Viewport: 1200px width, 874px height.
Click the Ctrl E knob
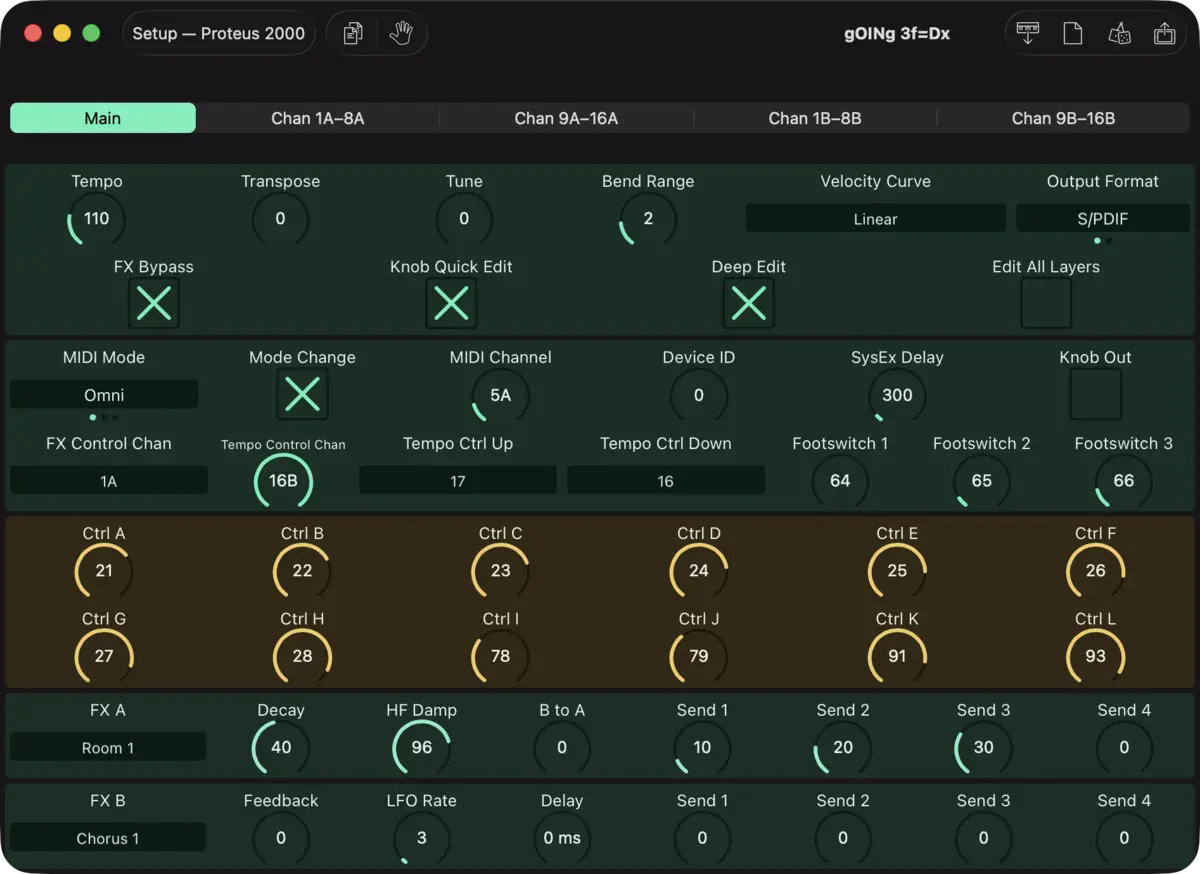point(897,571)
